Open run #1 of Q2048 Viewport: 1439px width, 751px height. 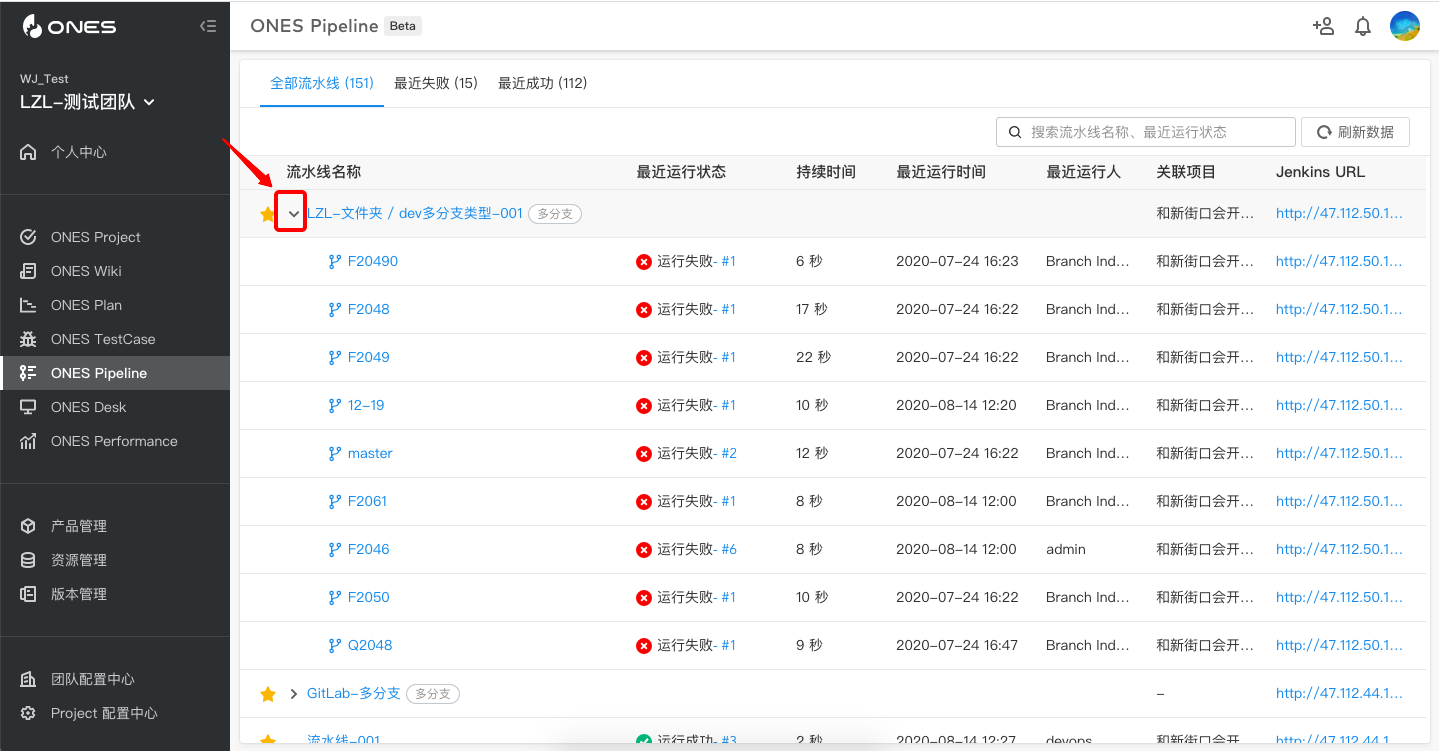pyautogui.click(x=728, y=645)
